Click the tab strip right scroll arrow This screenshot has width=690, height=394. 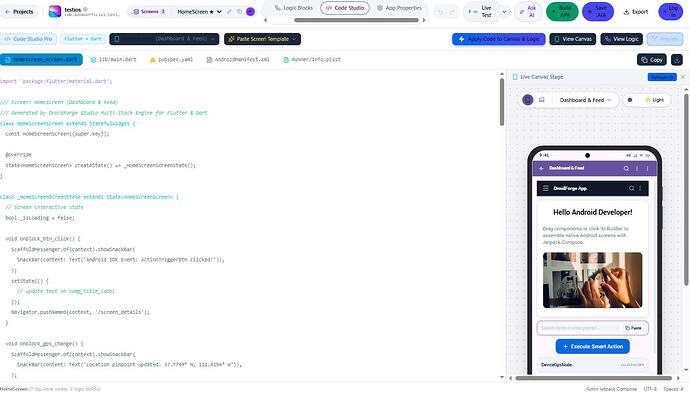click(424, 20)
